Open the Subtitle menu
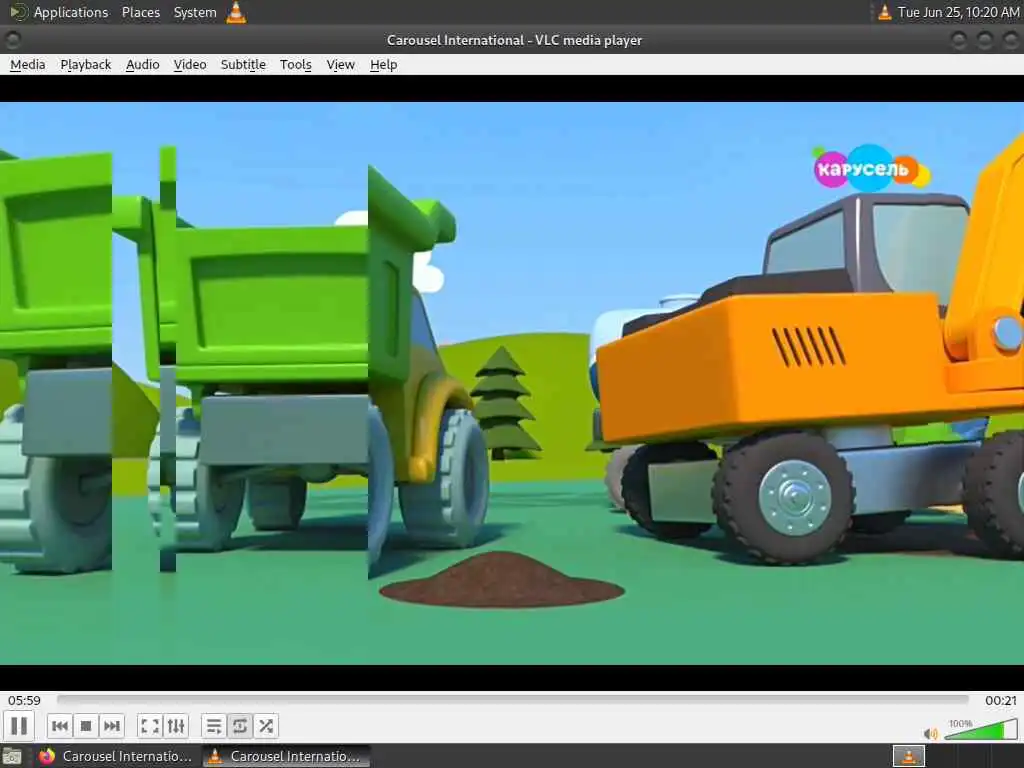This screenshot has width=1024, height=768. coord(243,65)
